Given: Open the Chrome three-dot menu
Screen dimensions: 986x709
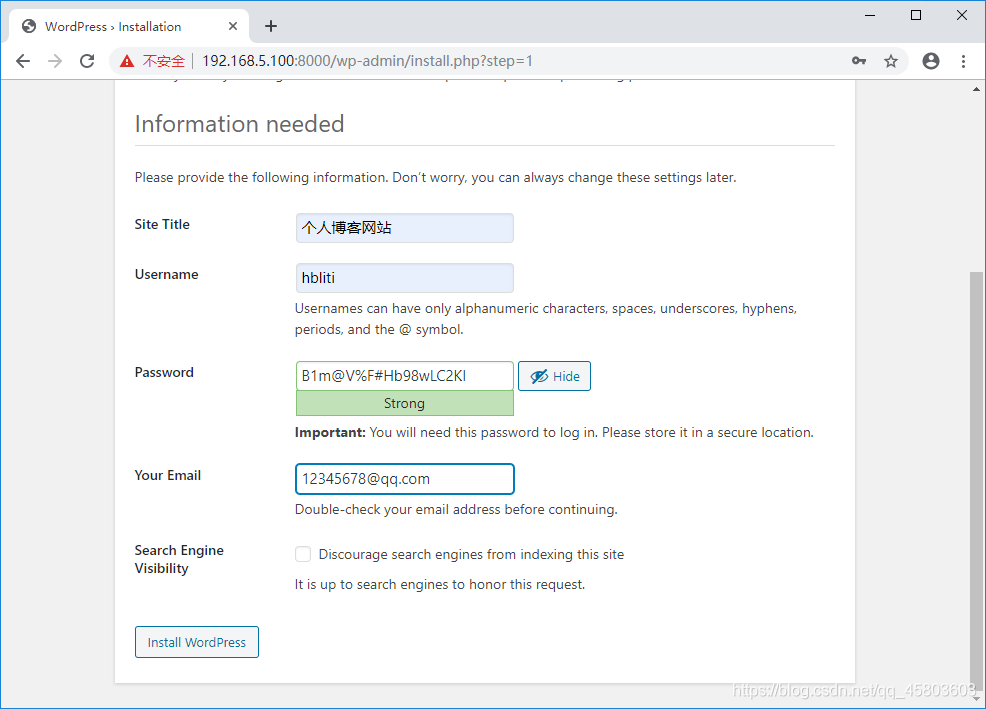Looking at the screenshot, I should click(x=963, y=61).
